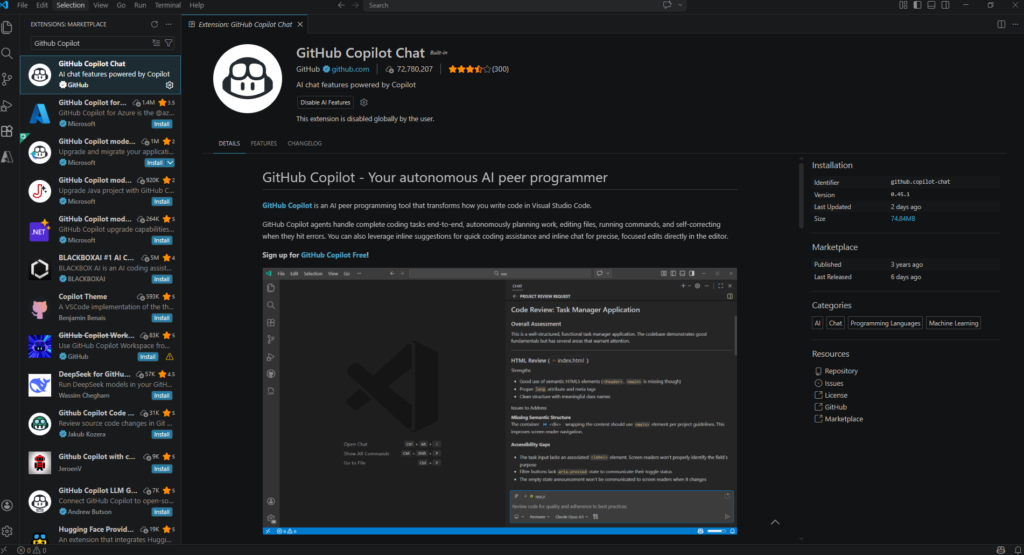
Task: Open the Terminal menu
Action: pyautogui.click(x=168, y=5)
